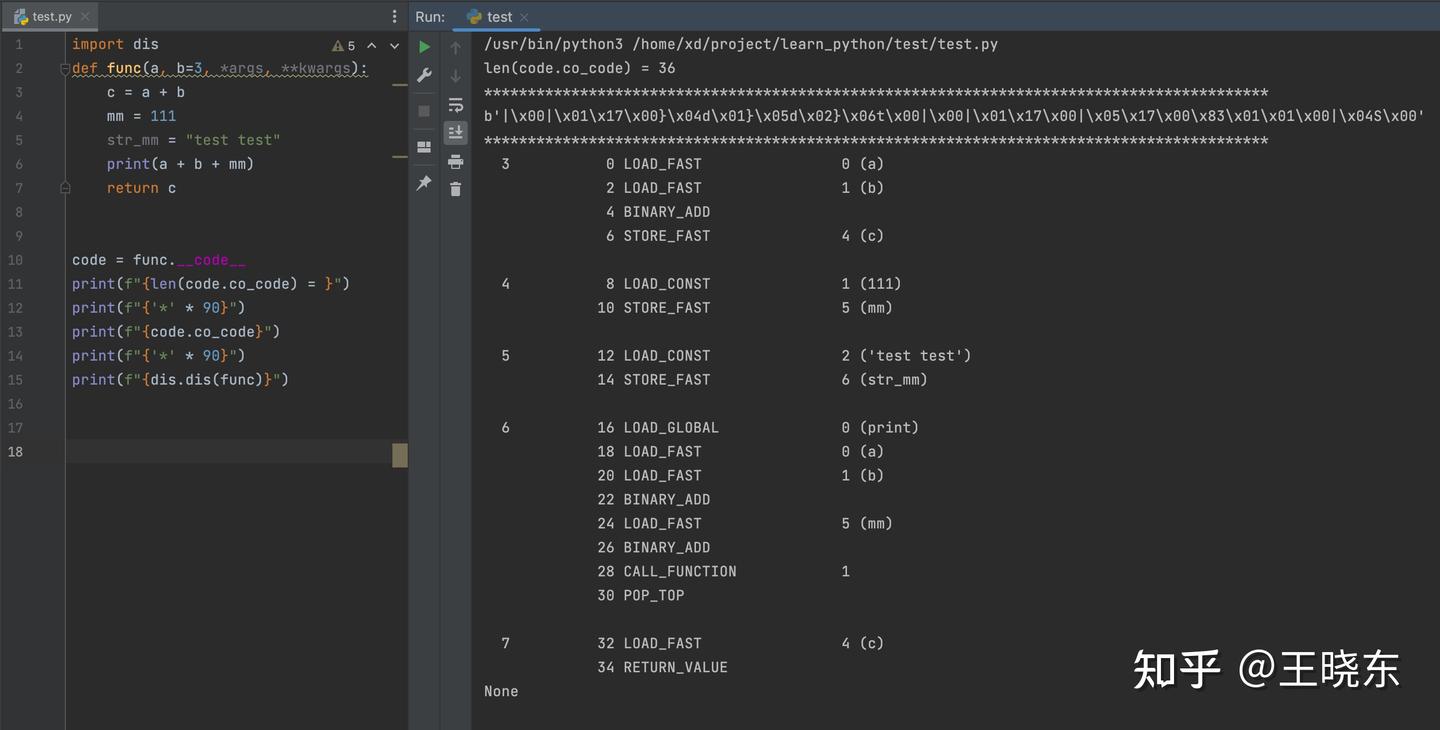Rerun the test script with green play icon
This screenshot has width=1440, height=730.
click(x=424, y=47)
